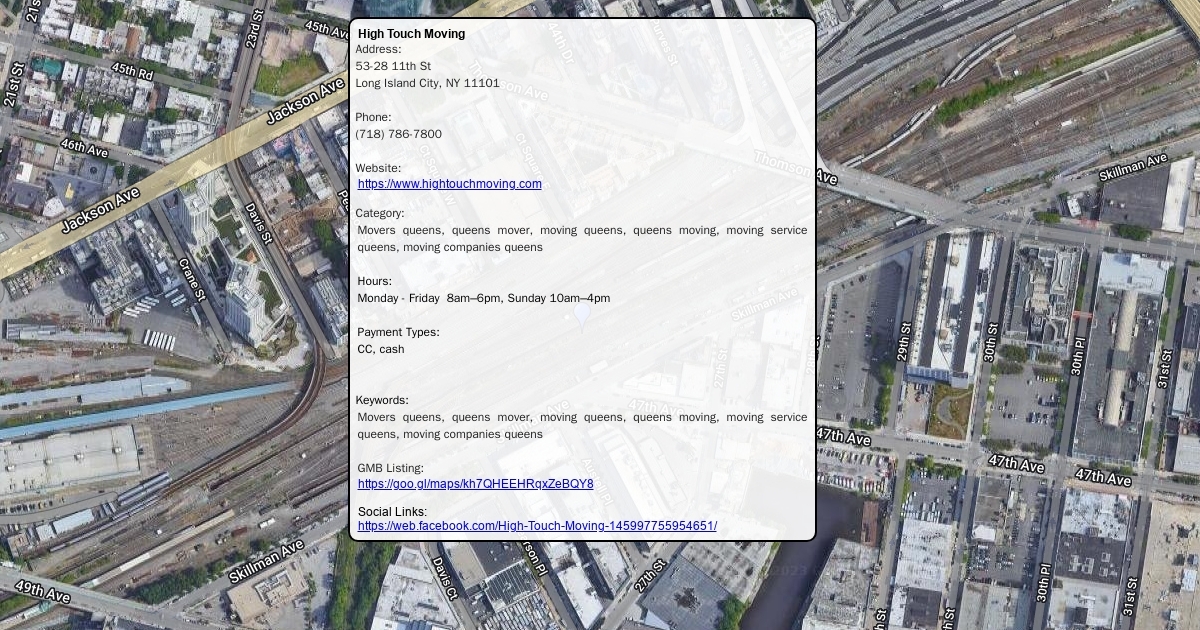Click the 49th Ave street label
Image resolution: width=1200 pixels, height=630 pixels.
click(42, 591)
